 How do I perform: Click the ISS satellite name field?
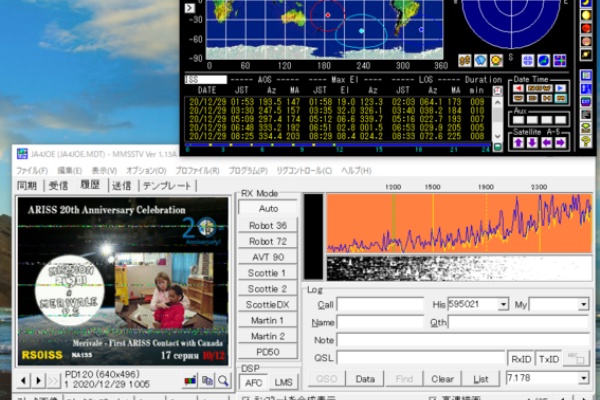click(x=206, y=80)
